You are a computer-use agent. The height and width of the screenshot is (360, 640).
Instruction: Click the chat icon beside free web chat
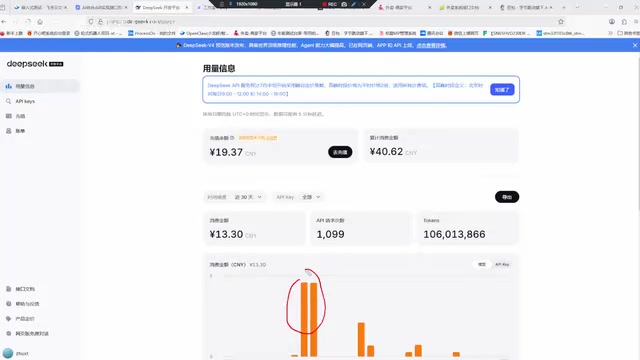(9, 333)
